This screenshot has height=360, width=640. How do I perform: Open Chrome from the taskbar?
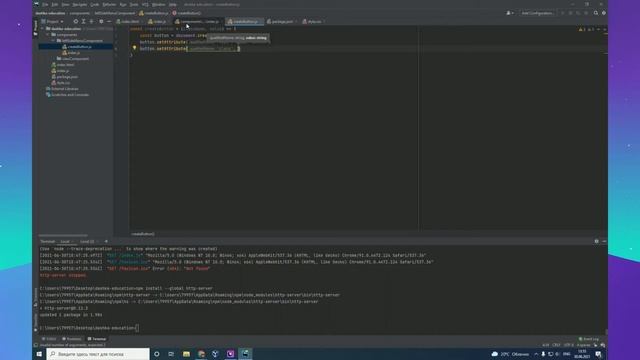[x=201, y=354]
